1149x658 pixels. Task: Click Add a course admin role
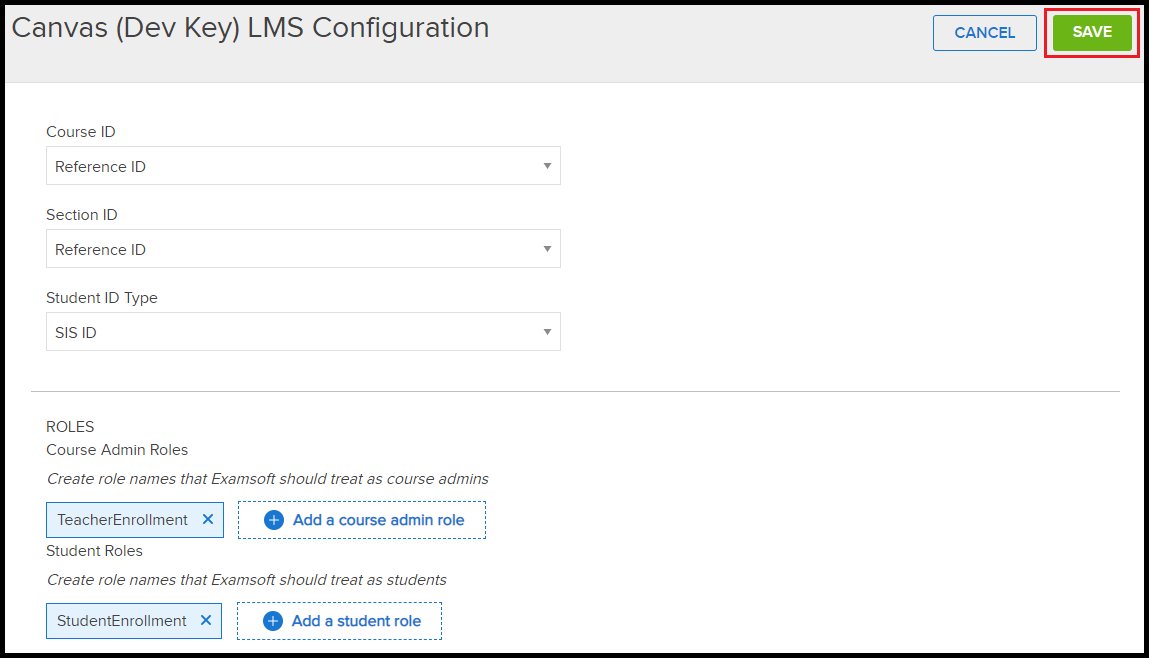click(x=362, y=519)
